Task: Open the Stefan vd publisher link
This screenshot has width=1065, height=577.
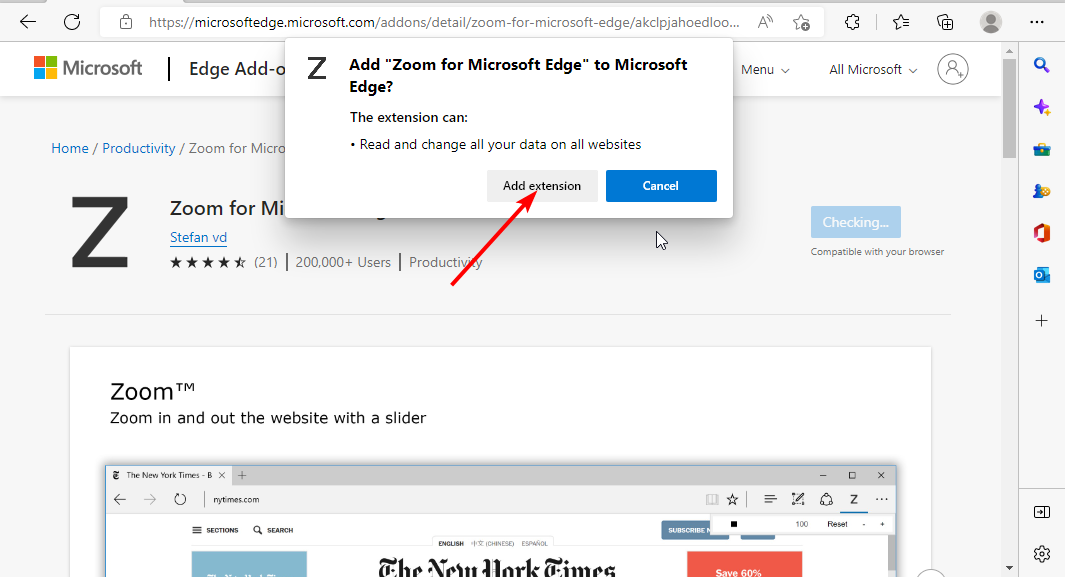Action: pos(198,238)
